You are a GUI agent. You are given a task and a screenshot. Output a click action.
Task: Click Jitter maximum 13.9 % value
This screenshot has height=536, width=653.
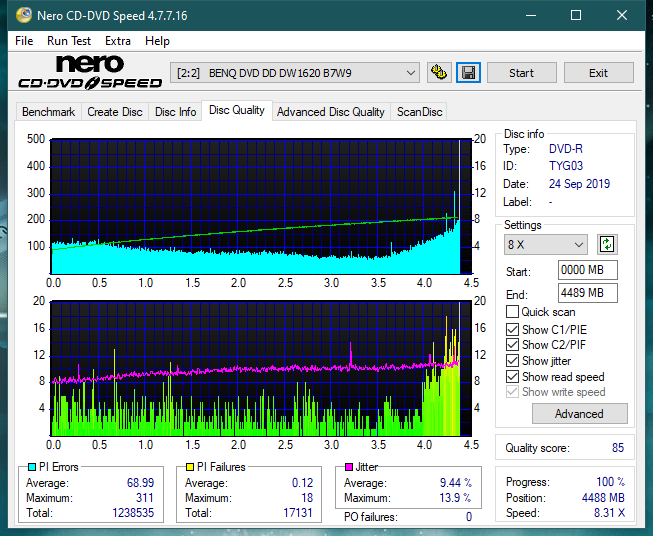[x=456, y=498]
